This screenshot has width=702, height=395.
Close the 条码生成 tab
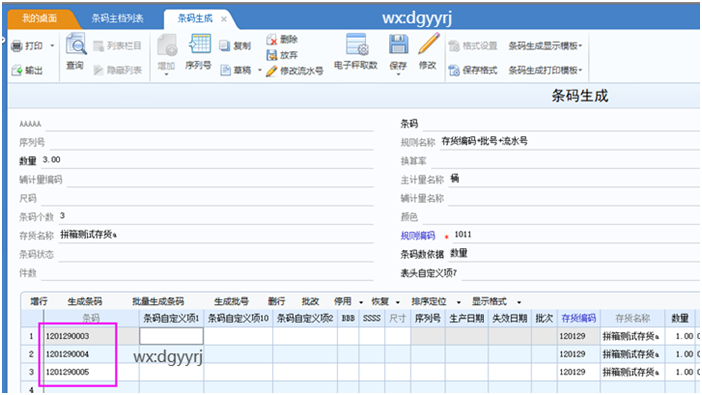[x=223, y=19]
